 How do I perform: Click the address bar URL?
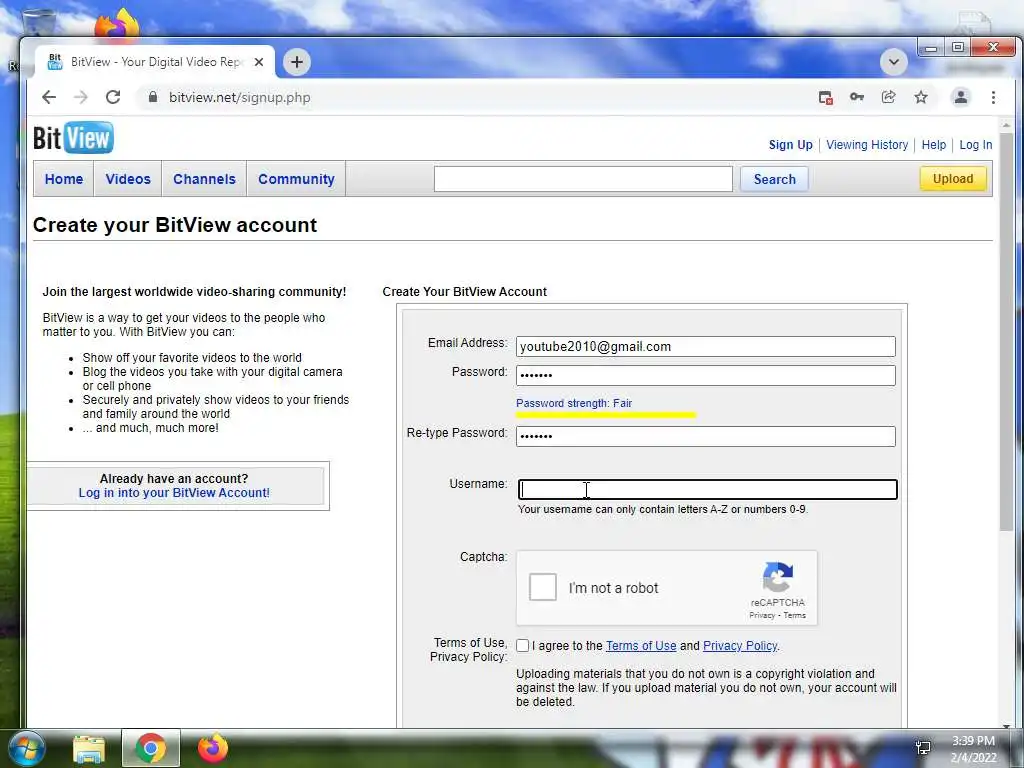click(x=239, y=97)
